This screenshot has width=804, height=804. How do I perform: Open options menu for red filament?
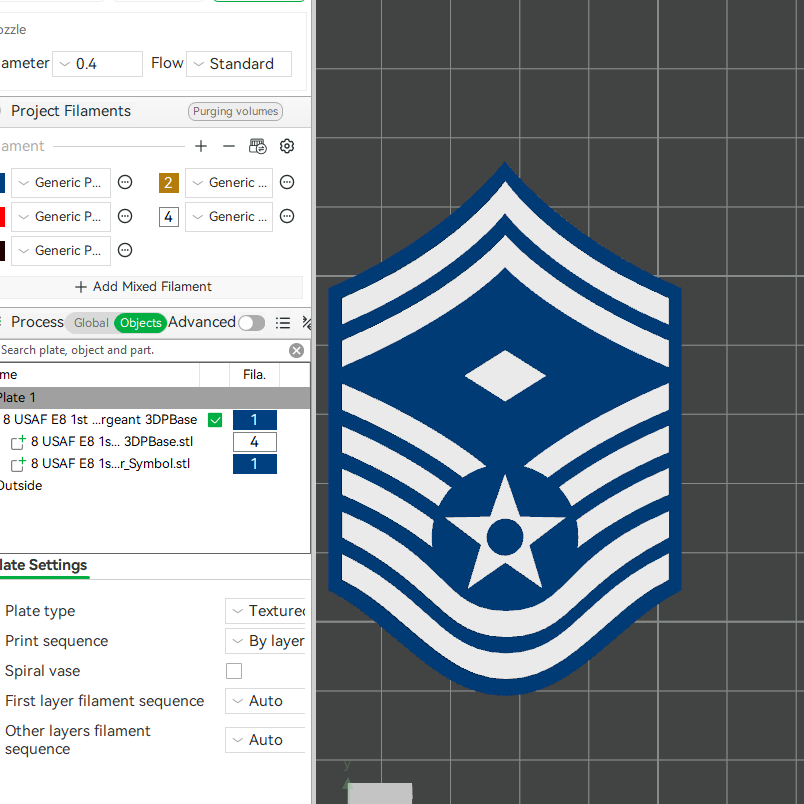(125, 216)
